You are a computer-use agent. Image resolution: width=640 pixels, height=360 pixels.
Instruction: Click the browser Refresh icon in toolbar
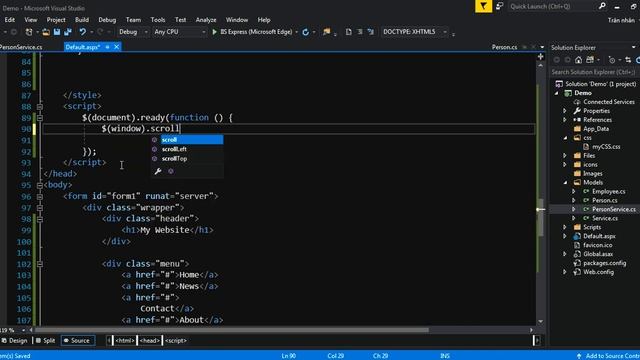(305, 32)
